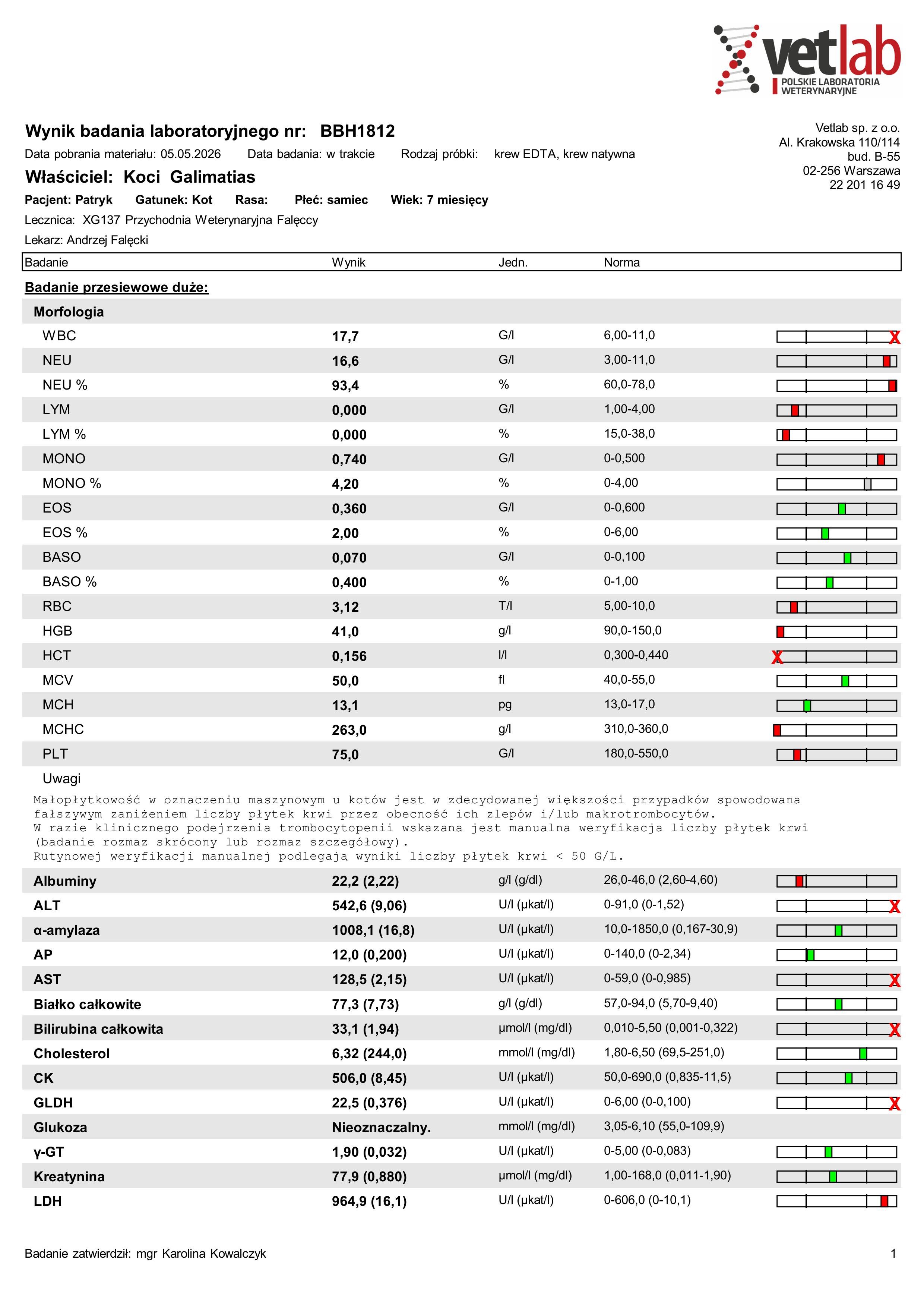
Task: Click the "Morfologia" section heading
Action: pos(69,312)
